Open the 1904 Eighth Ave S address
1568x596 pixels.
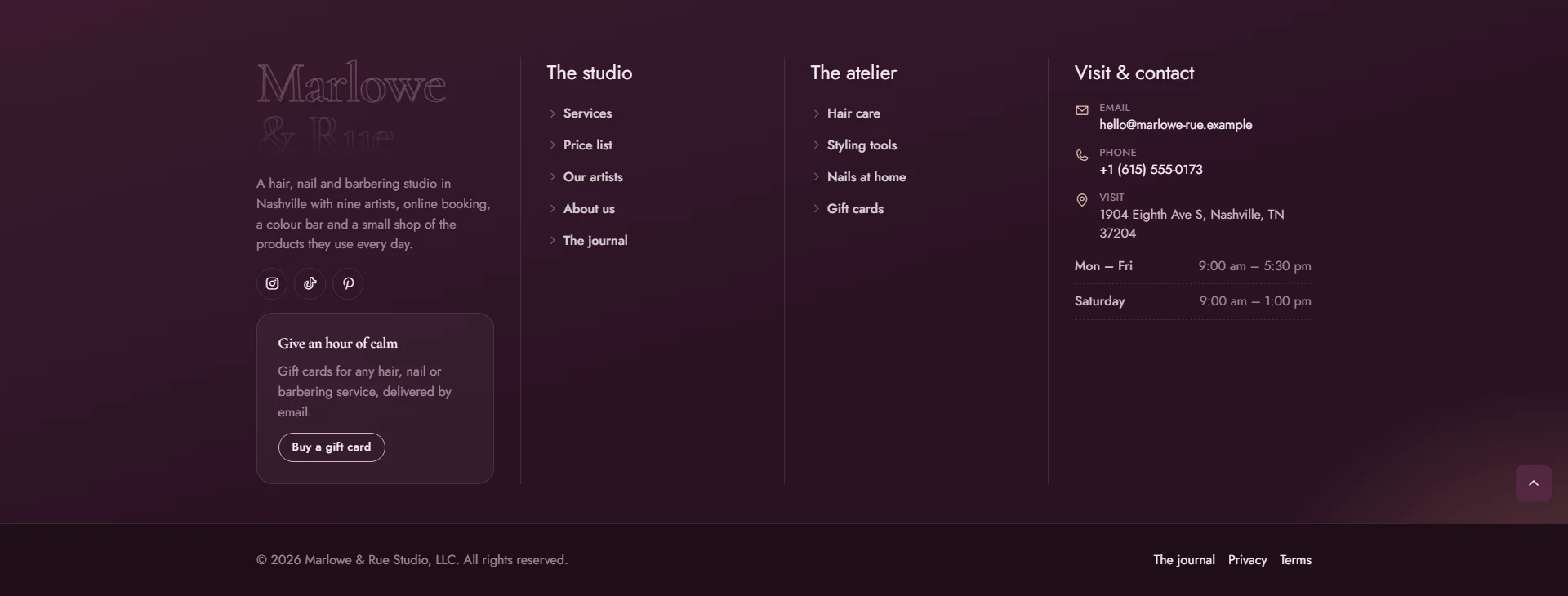tap(1192, 224)
